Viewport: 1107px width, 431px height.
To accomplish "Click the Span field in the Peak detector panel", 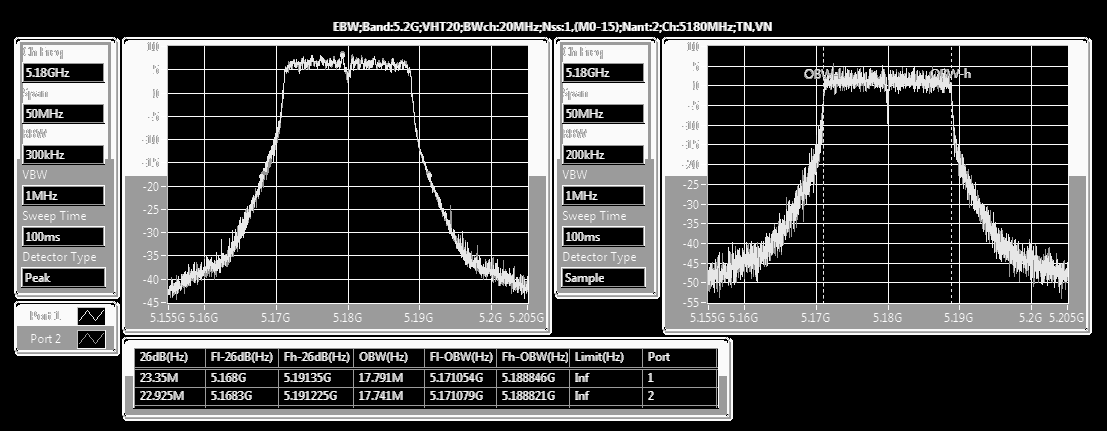I will tap(63, 114).
